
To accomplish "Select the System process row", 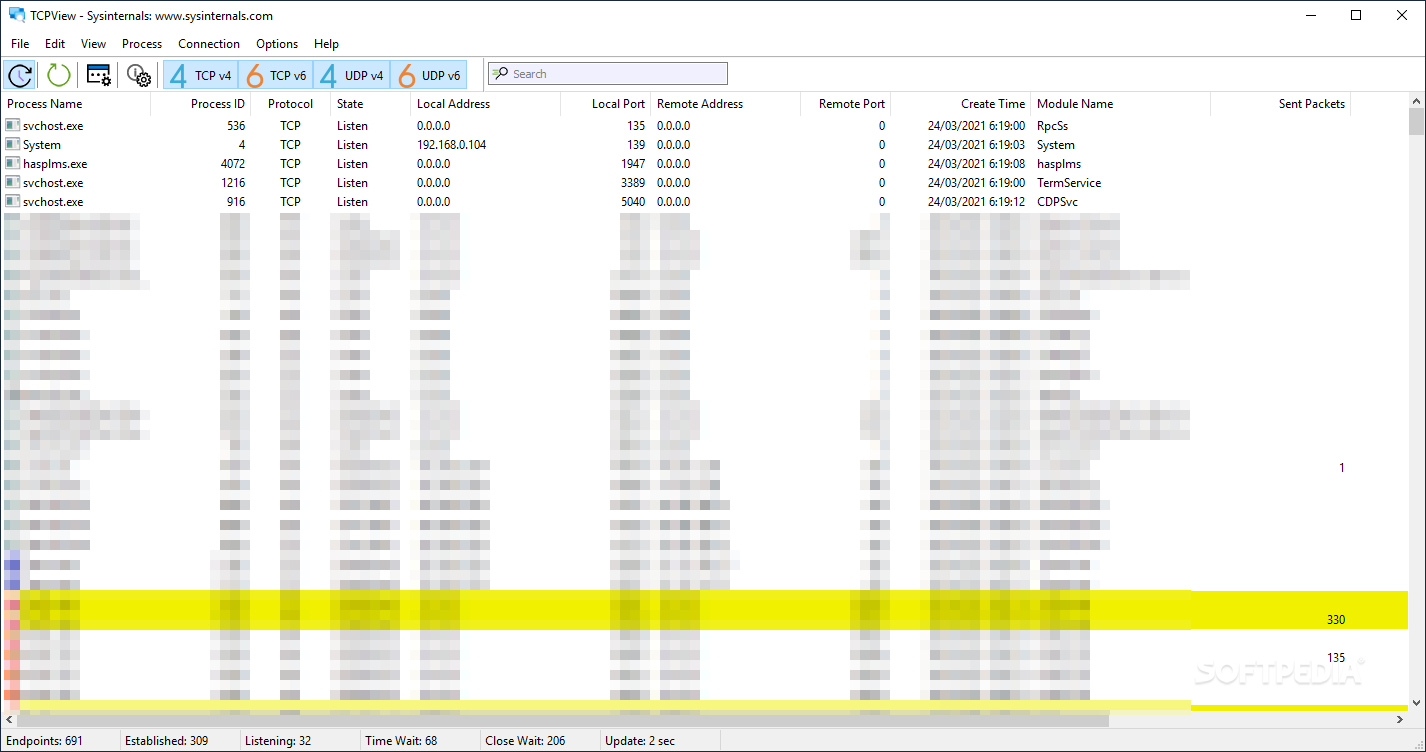I will click(704, 145).
